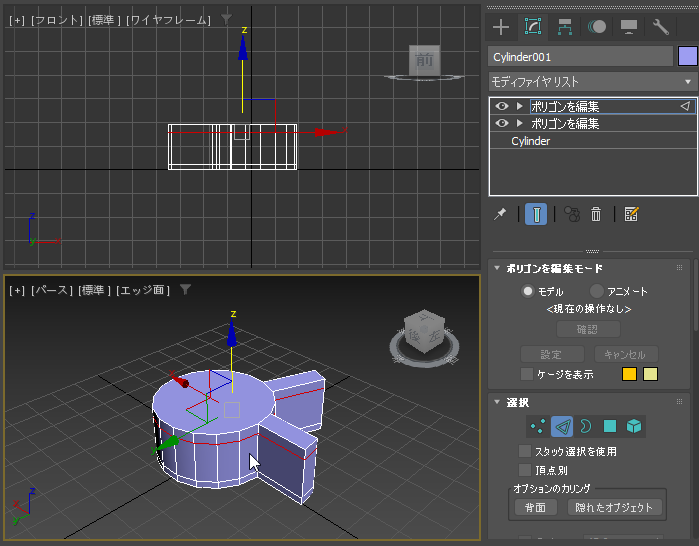Image resolution: width=699 pixels, height=546 pixels.
Task: Open the Motion panel tab
Action: click(x=596, y=27)
